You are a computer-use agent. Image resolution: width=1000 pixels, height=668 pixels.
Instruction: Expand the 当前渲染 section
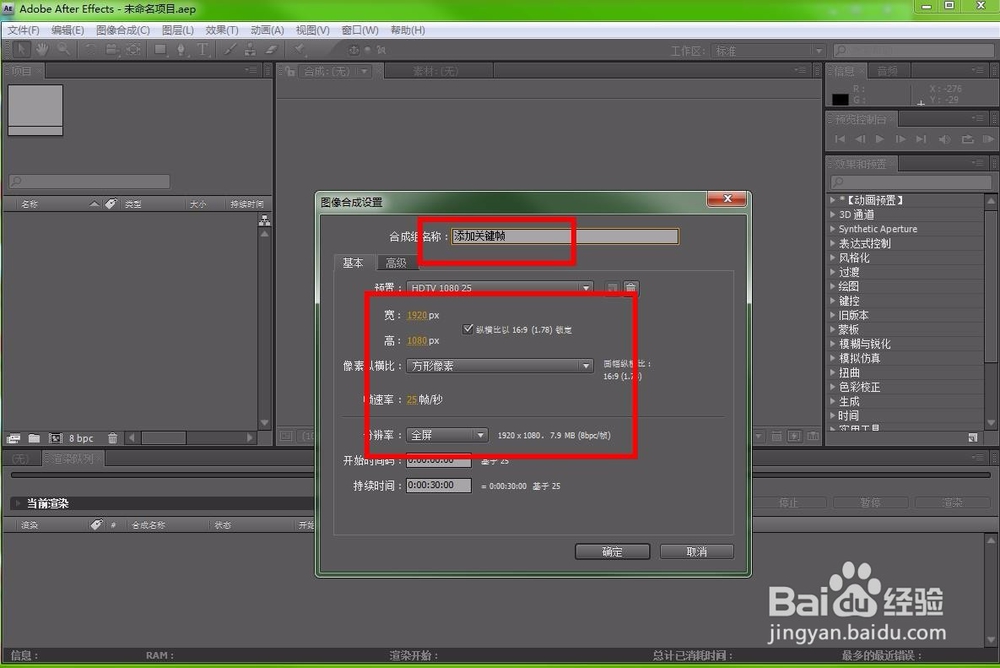click(x=18, y=503)
